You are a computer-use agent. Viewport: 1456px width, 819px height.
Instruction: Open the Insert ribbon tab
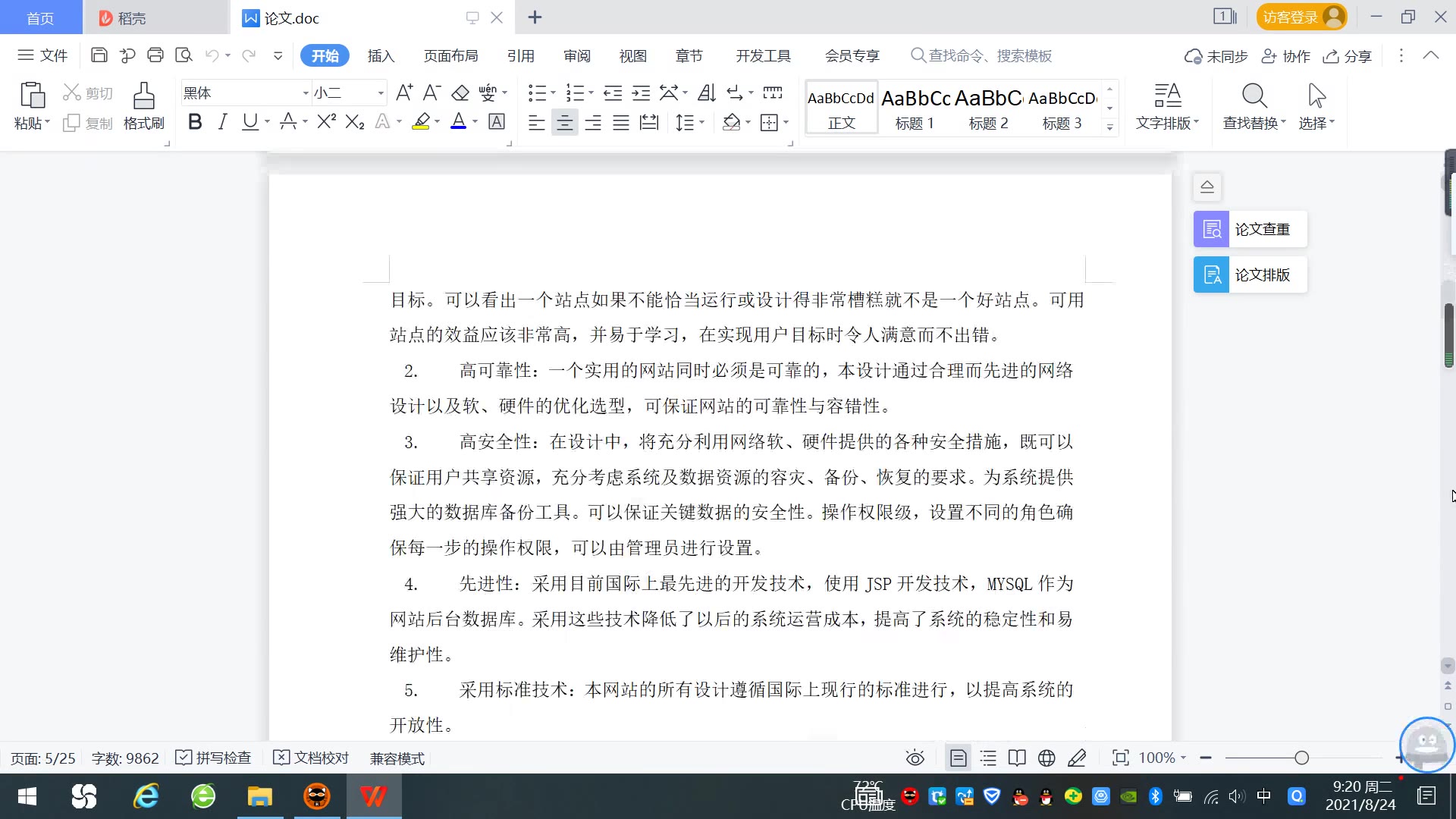(x=381, y=55)
